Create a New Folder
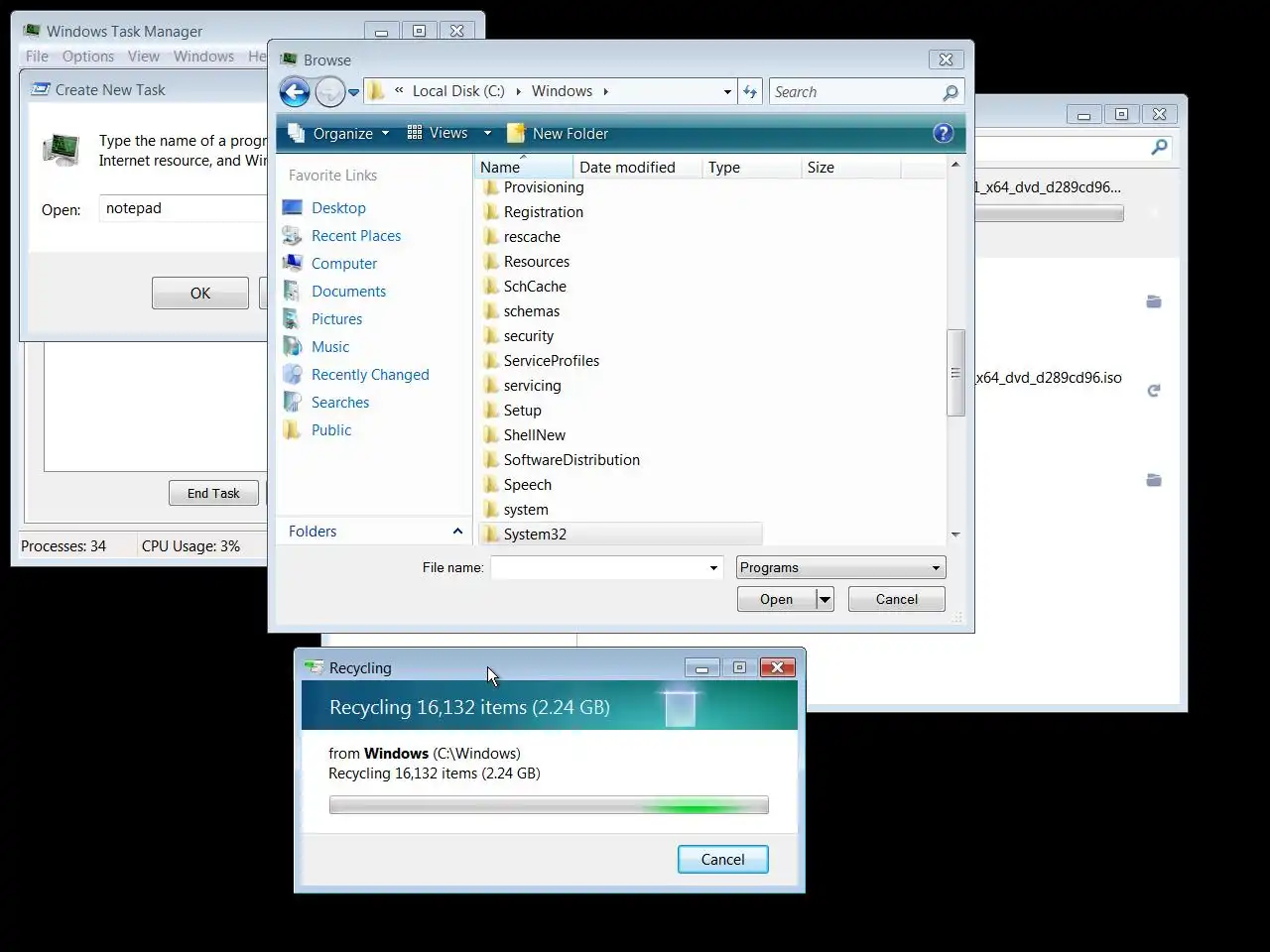Screen dimensions: 1270x952 tap(558, 133)
